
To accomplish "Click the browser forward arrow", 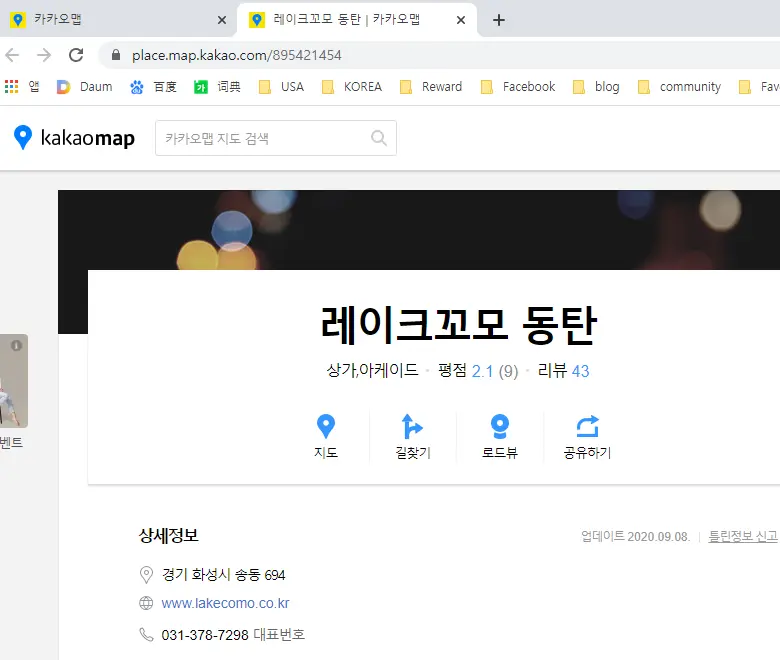I will pyautogui.click(x=44, y=55).
